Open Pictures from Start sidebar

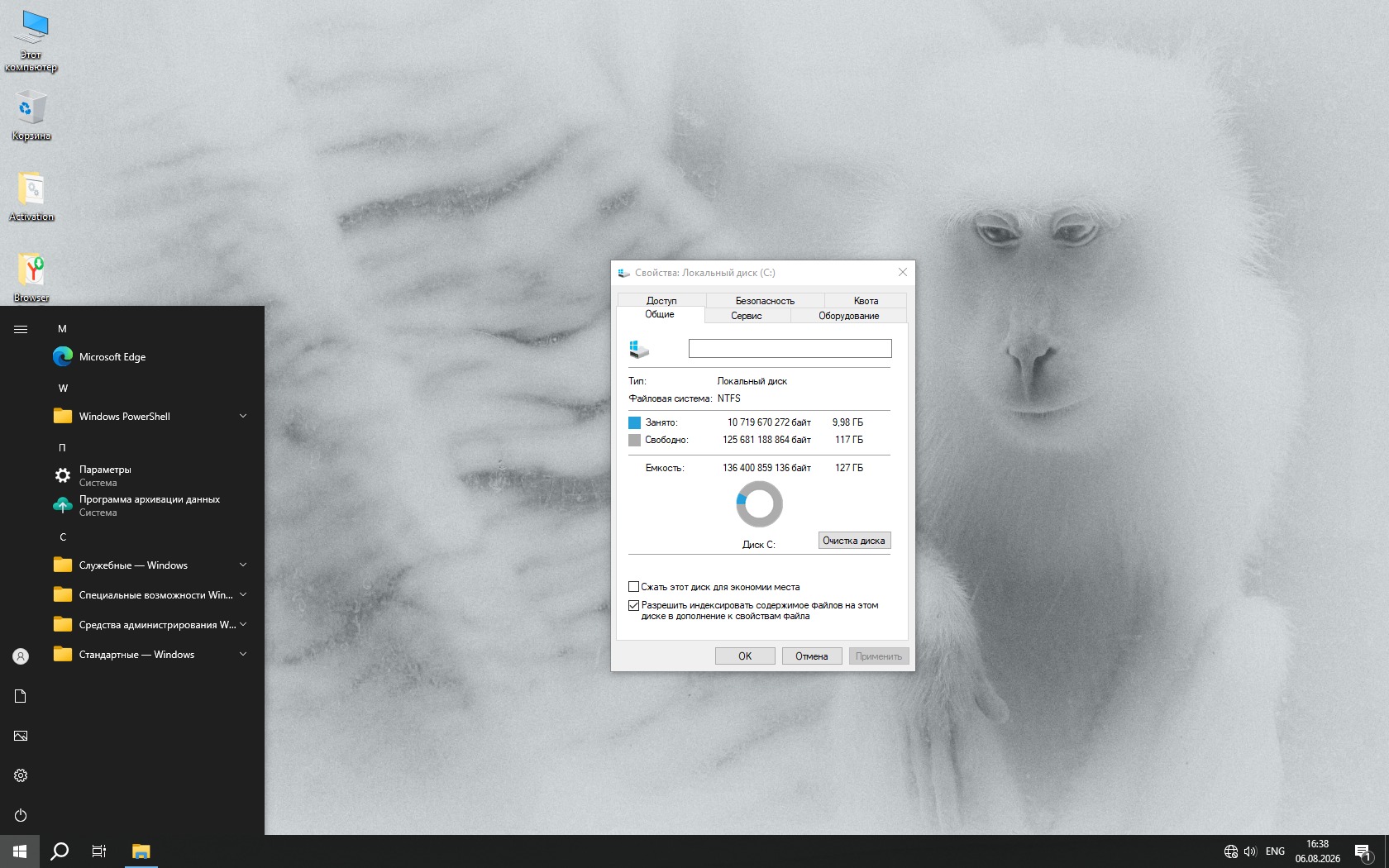click(x=21, y=736)
